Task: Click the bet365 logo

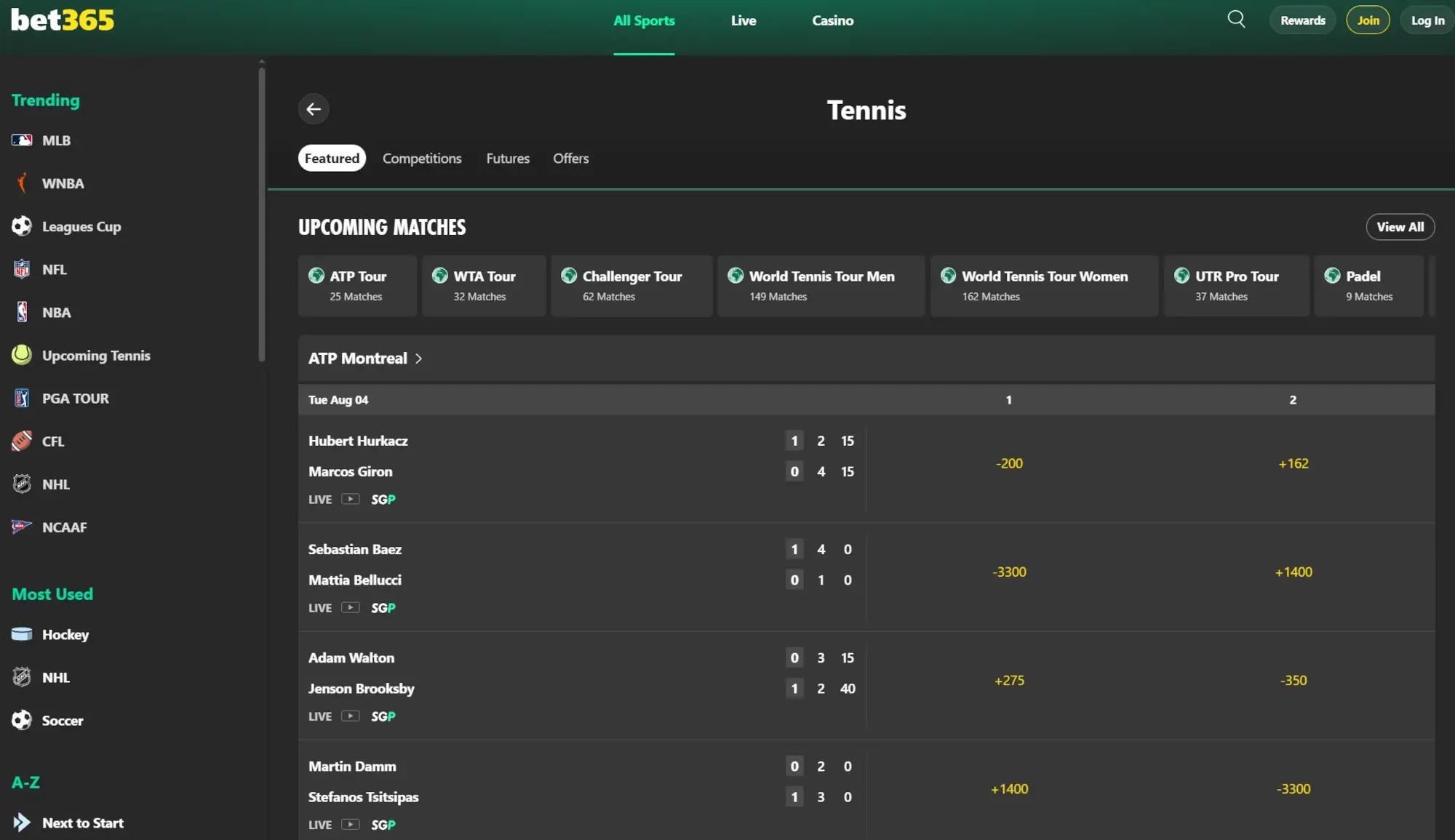Action: pos(63,20)
